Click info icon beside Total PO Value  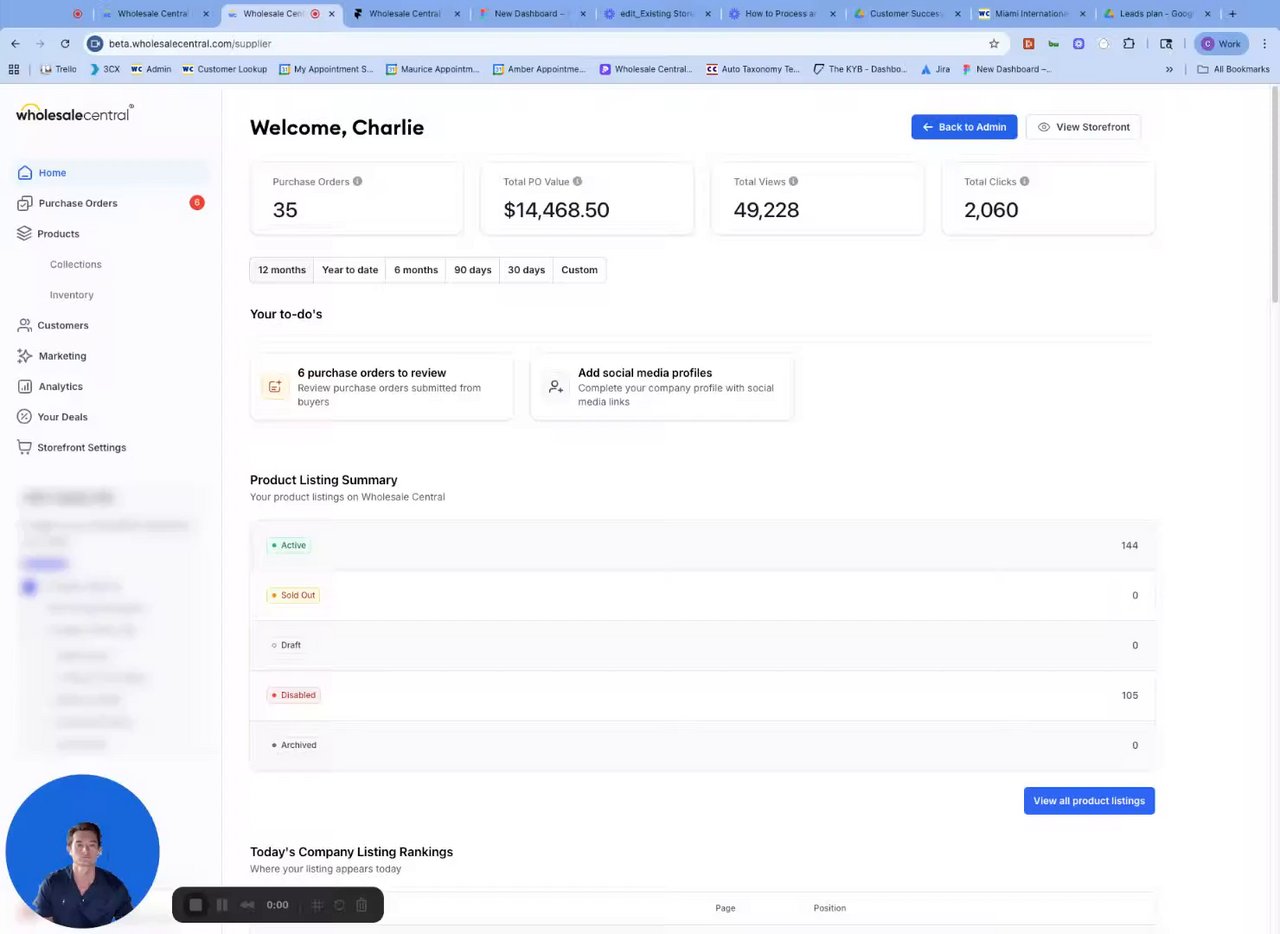[x=577, y=182]
